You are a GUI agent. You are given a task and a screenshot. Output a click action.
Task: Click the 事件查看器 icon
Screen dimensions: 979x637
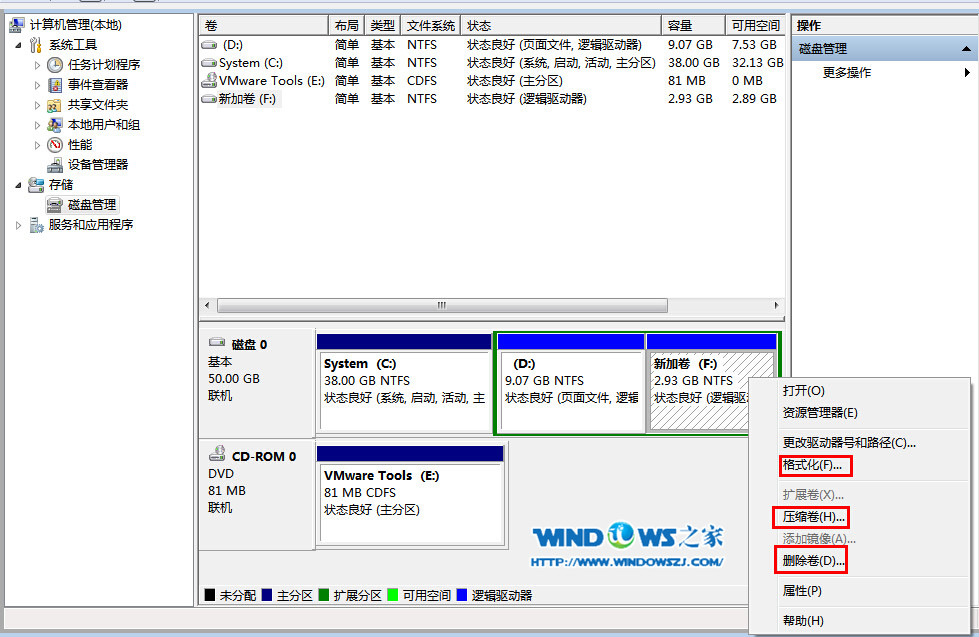(55, 85)
